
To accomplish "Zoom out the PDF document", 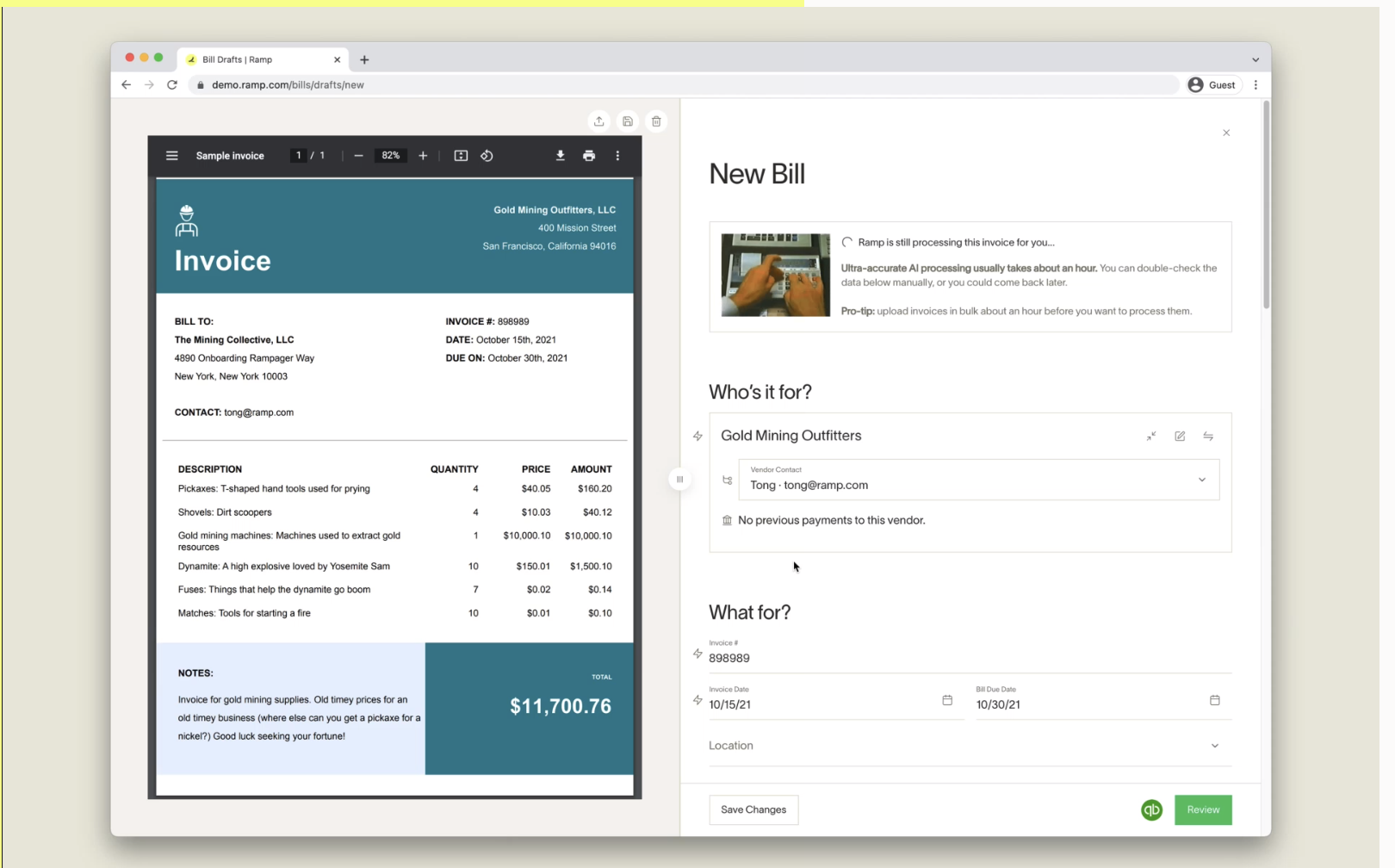I will [x=358, y=156].
